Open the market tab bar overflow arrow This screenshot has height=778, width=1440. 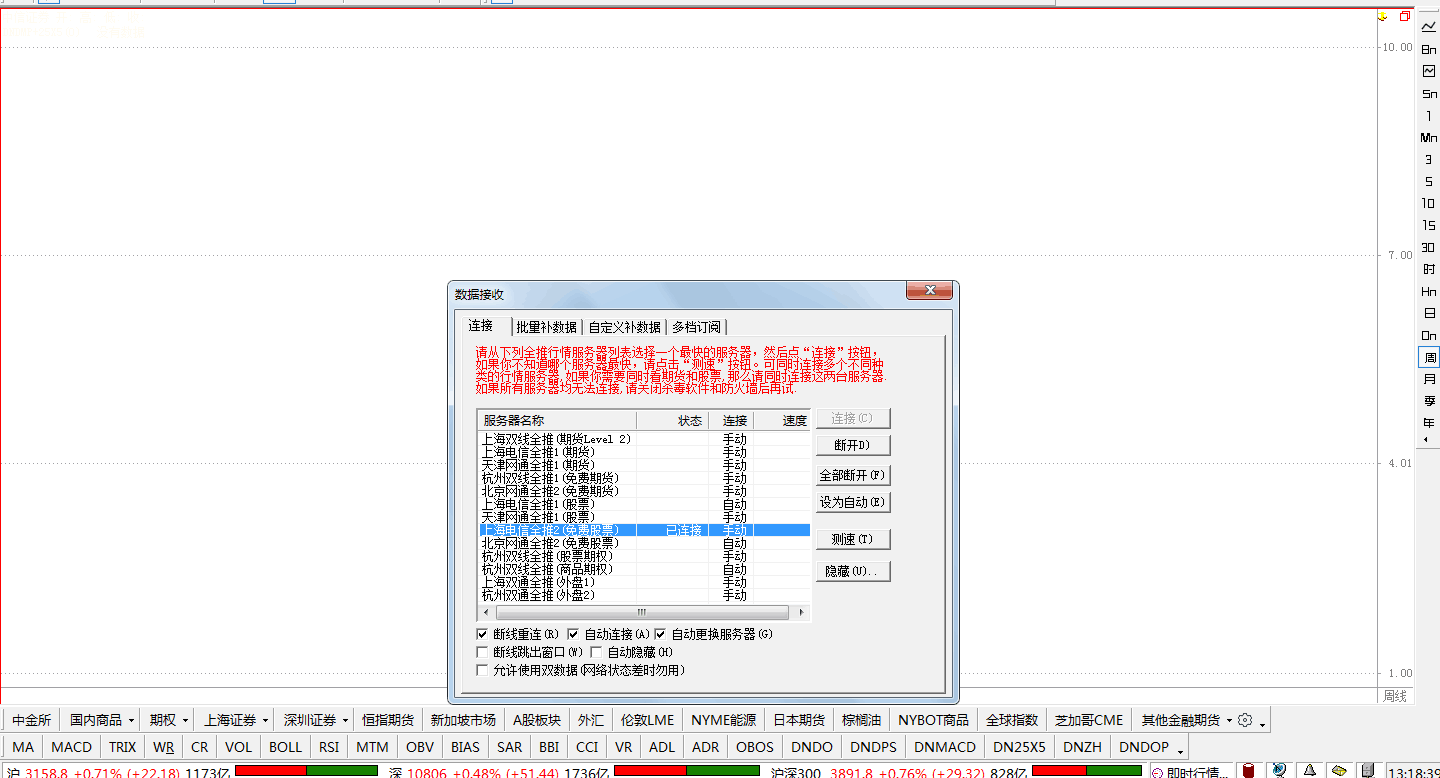pos(1263,723)
